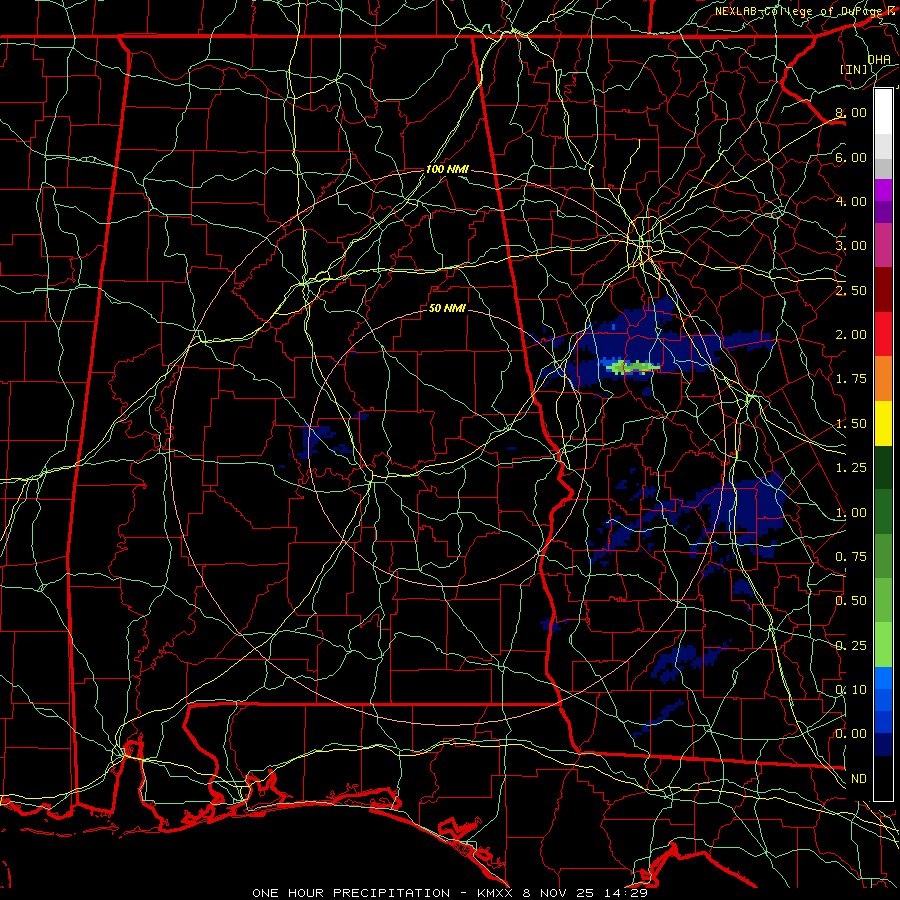900x900 pixels.
Task: Click the 4.00 legend value
Action: [851, 201]
